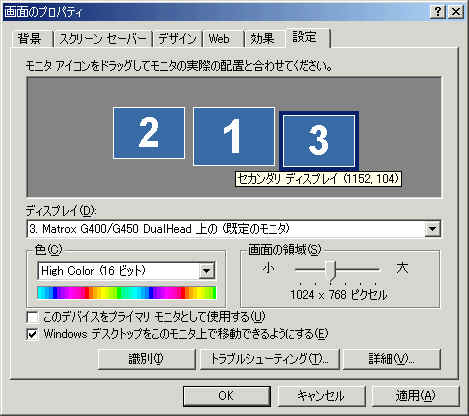This screenshot has width=469, height=416.
Task: Open the スクリーン セーバー tab
Action: (x=103, y=39)
